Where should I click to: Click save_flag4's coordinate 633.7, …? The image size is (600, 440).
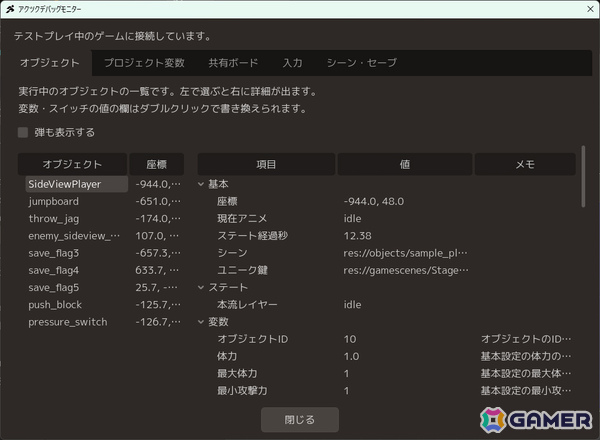(x=157, y=270)
